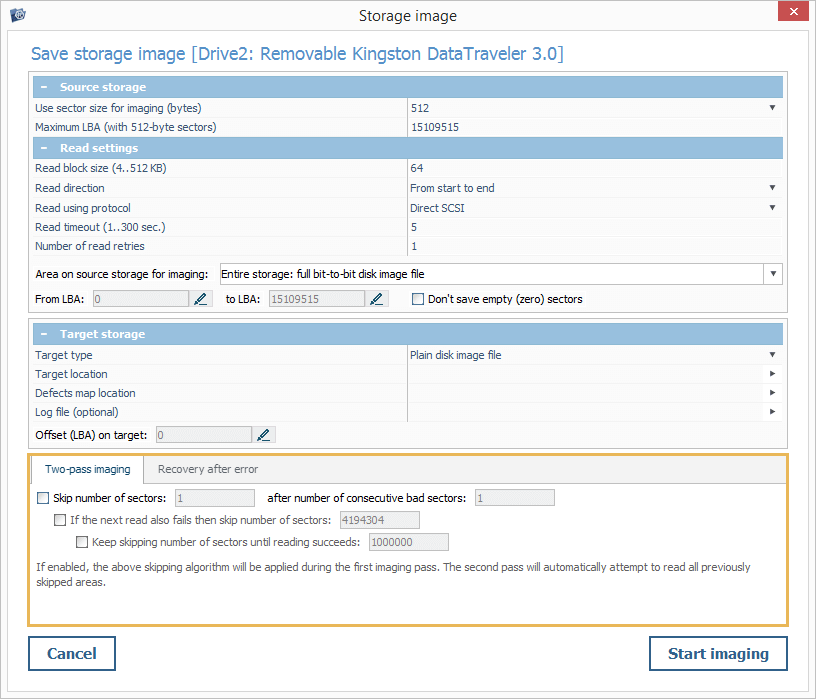Collapse the Read settings section

tap(45, 148)
